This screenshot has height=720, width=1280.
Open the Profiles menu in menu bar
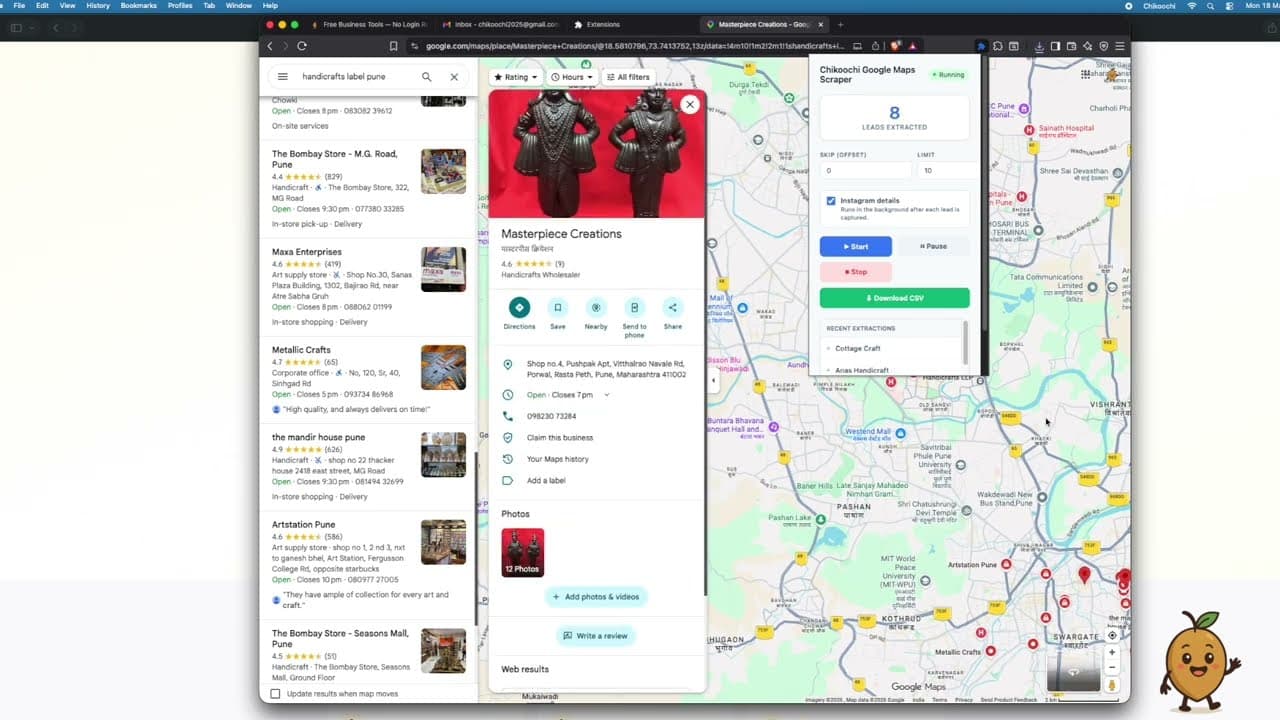pyautogui.click(x=180, y=6)
